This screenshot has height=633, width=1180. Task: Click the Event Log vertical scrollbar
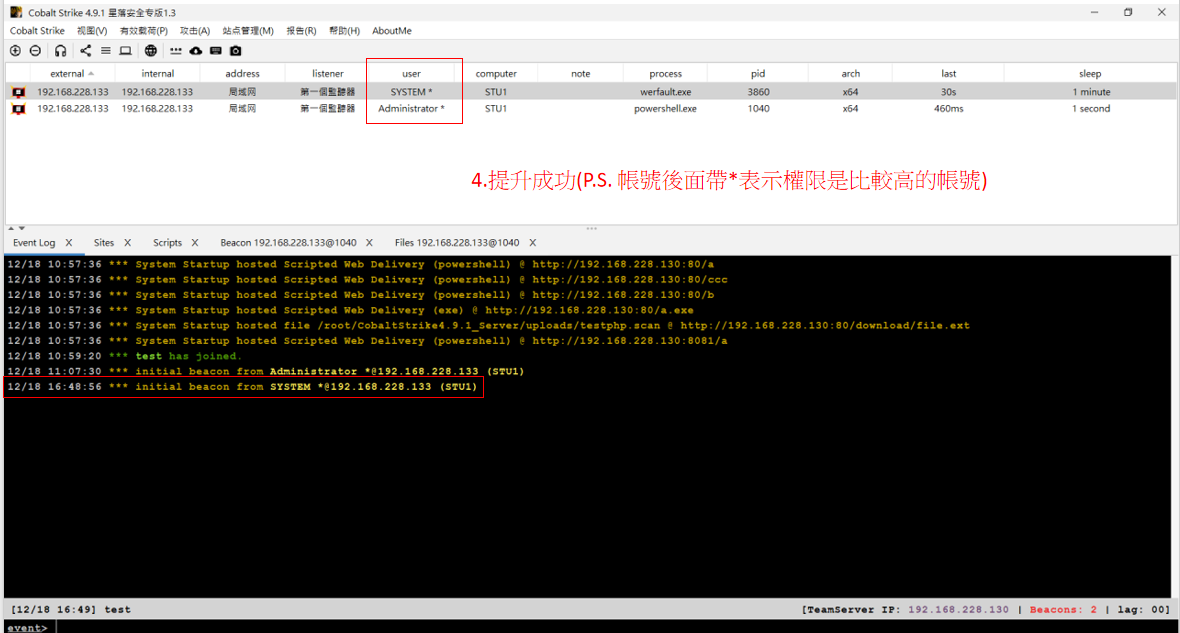click(x=1175, y=427)
